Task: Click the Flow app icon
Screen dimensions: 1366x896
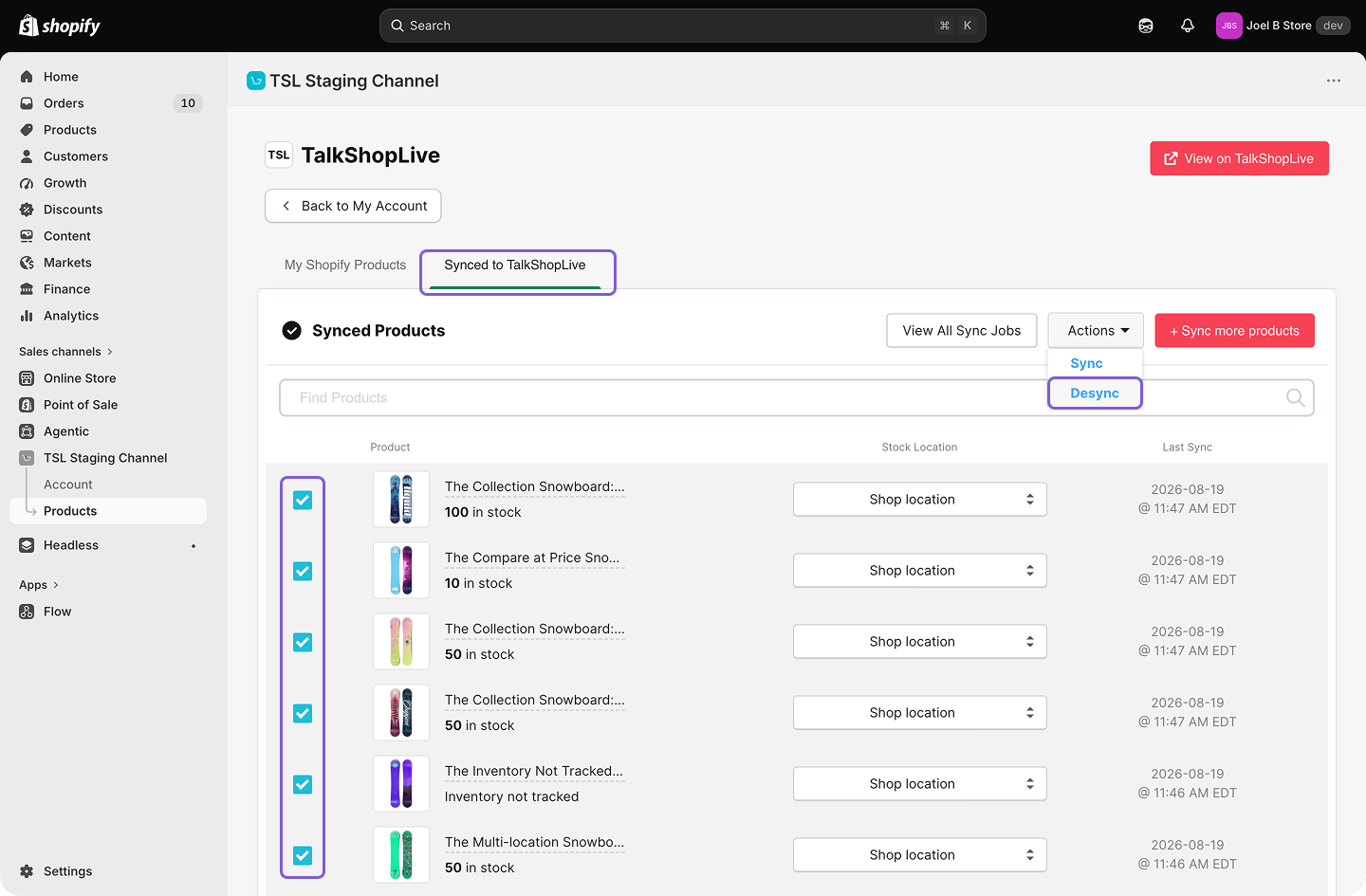Action: 27,612
